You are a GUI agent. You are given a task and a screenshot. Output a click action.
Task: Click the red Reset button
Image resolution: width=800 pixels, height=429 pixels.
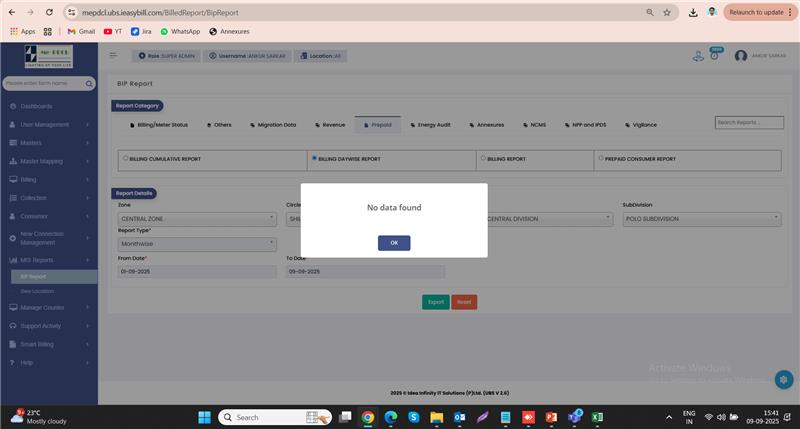464,302
